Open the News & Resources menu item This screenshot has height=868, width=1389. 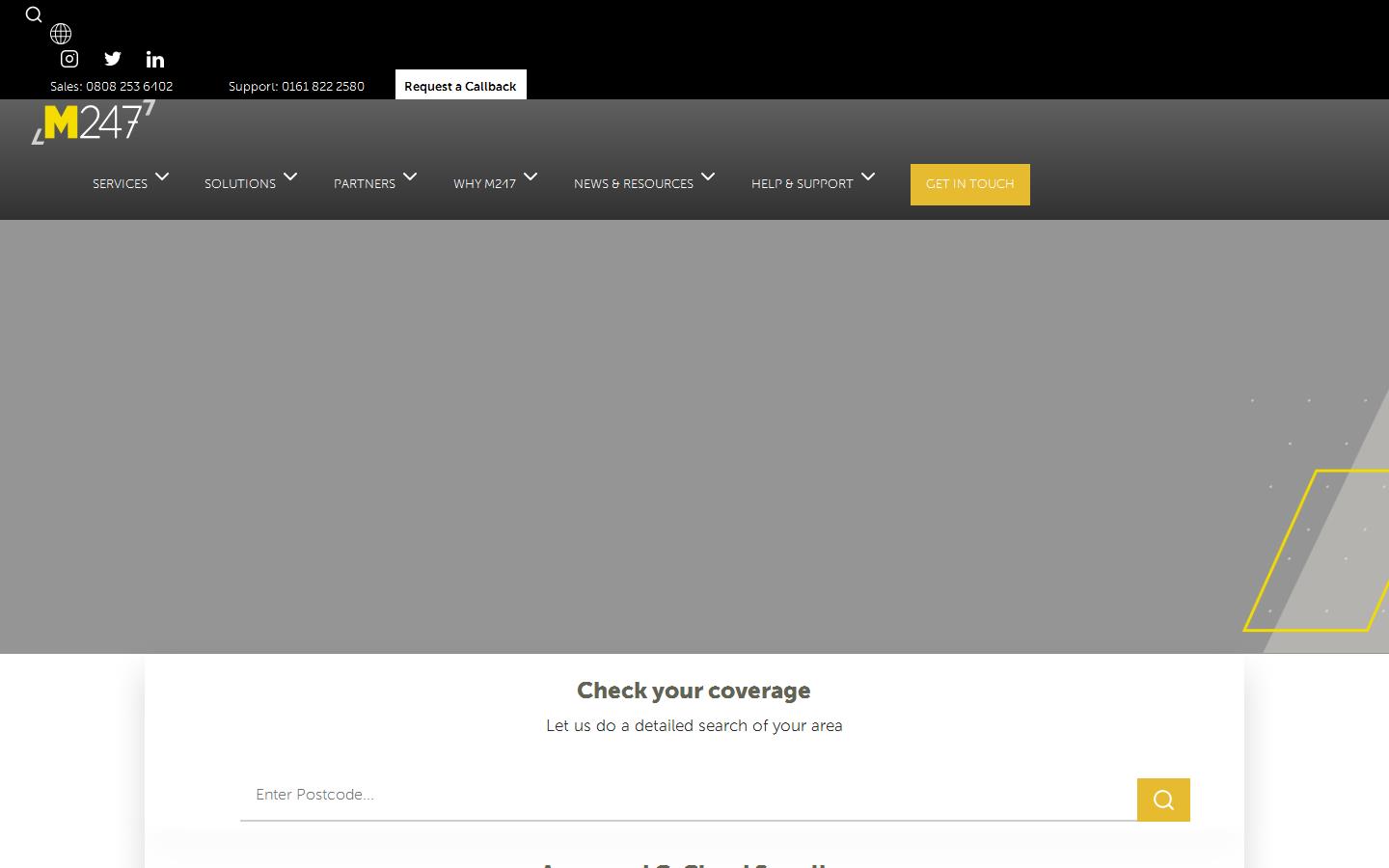(x=633, y=184)
